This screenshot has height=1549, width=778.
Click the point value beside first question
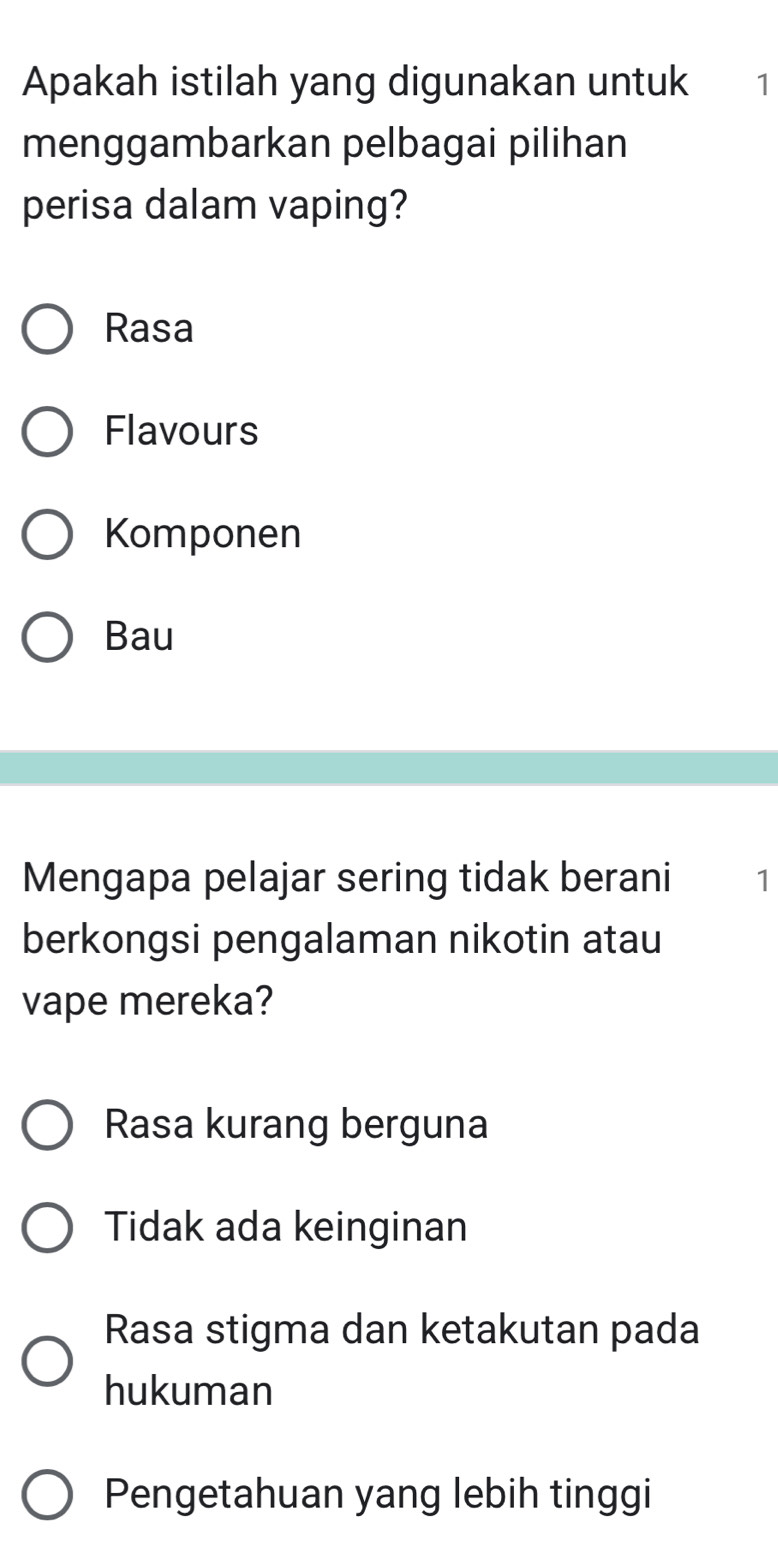(x=762, y=86)
